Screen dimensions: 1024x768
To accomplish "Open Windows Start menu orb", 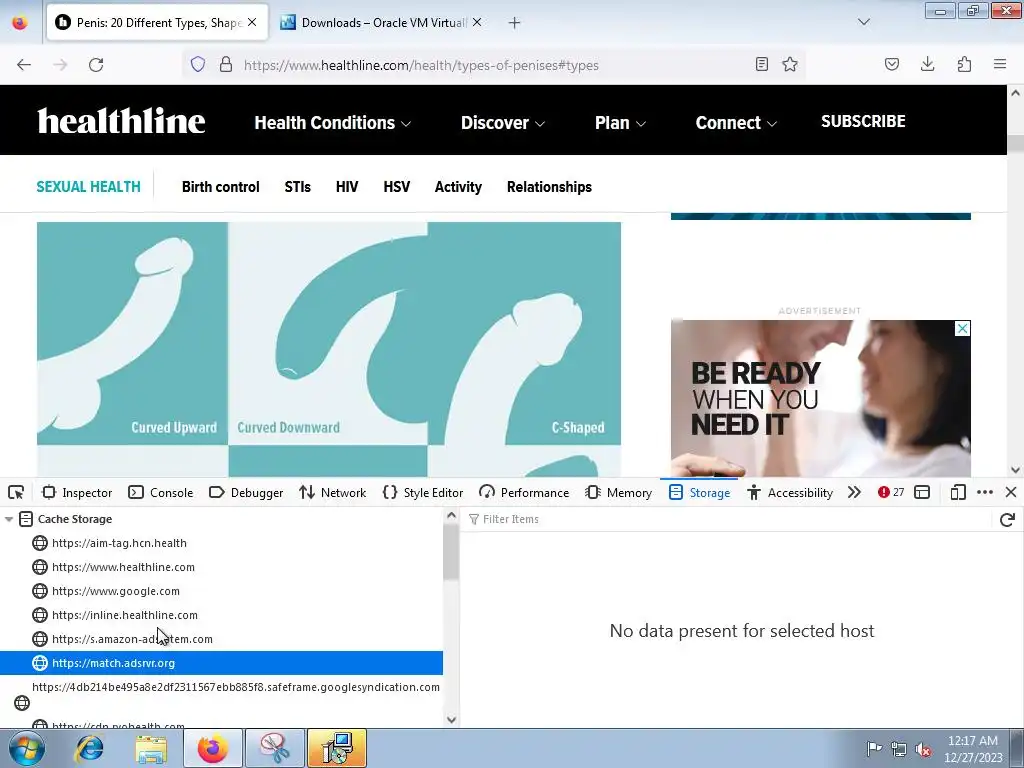I will (27, 748).
